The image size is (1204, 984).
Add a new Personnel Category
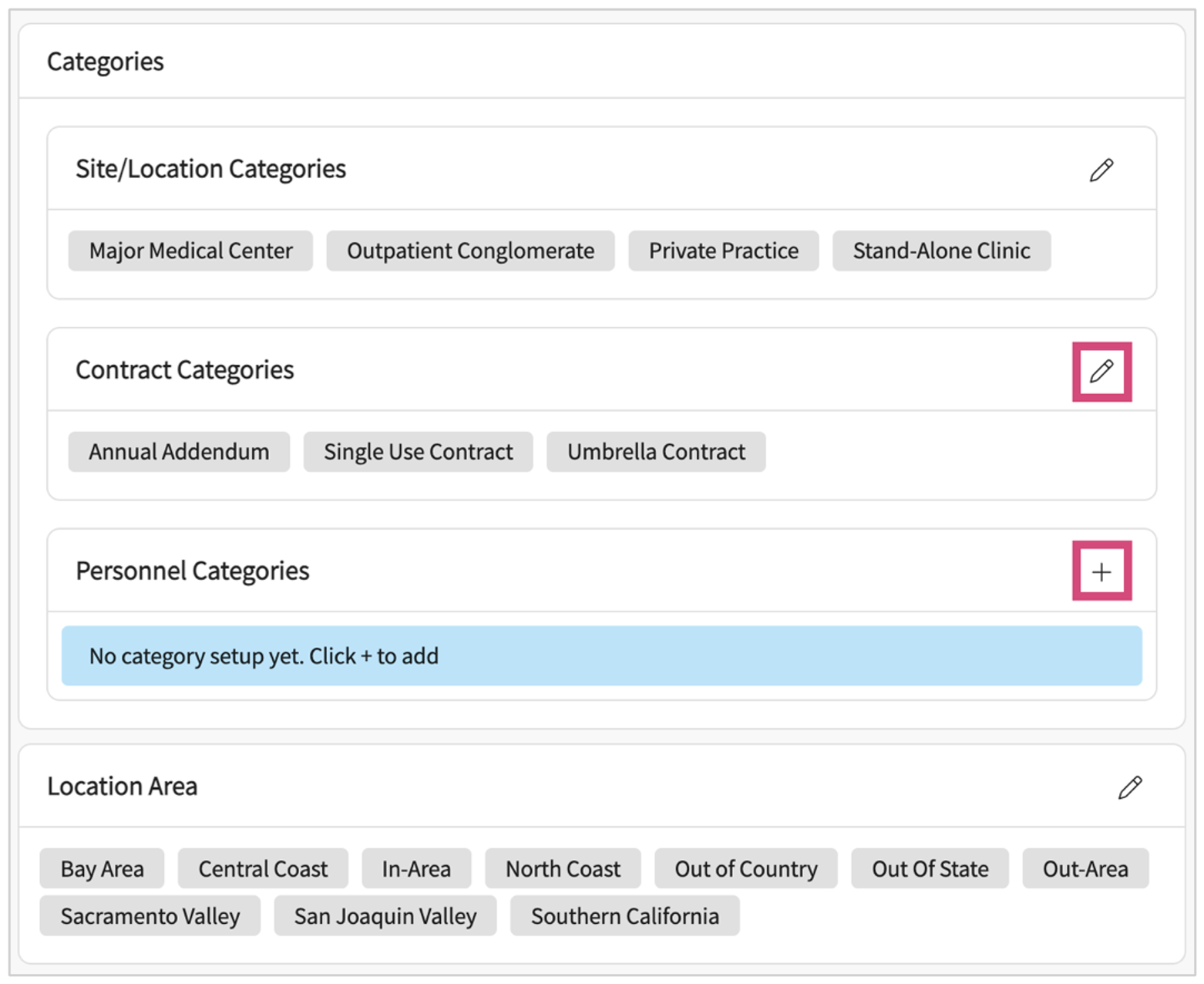coord(1101,571)
